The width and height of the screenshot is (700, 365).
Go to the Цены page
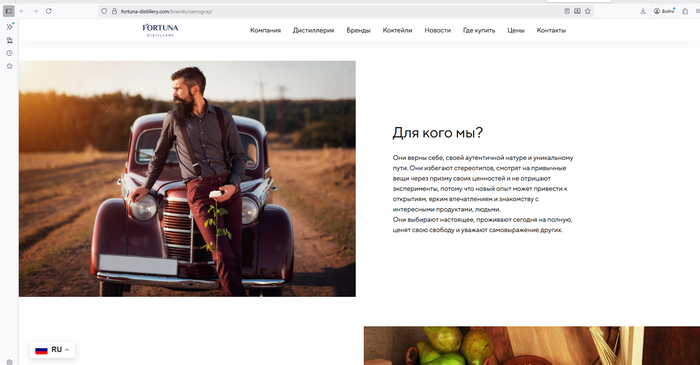point(516,30)
